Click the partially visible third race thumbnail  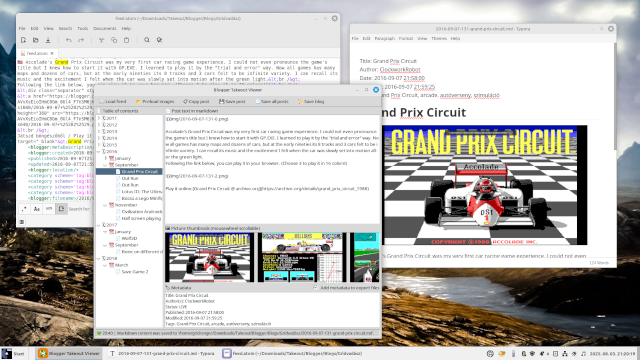[364, 258]
